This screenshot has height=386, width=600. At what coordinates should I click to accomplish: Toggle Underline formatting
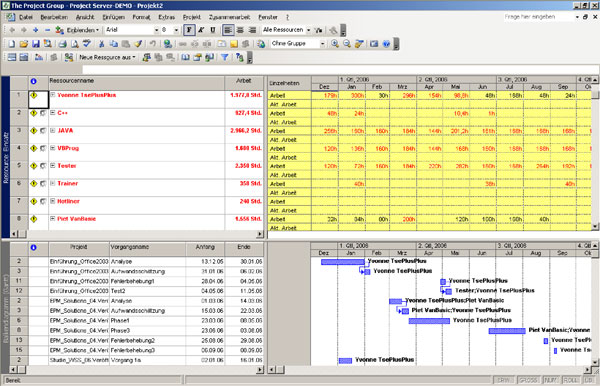coord(213,30)
